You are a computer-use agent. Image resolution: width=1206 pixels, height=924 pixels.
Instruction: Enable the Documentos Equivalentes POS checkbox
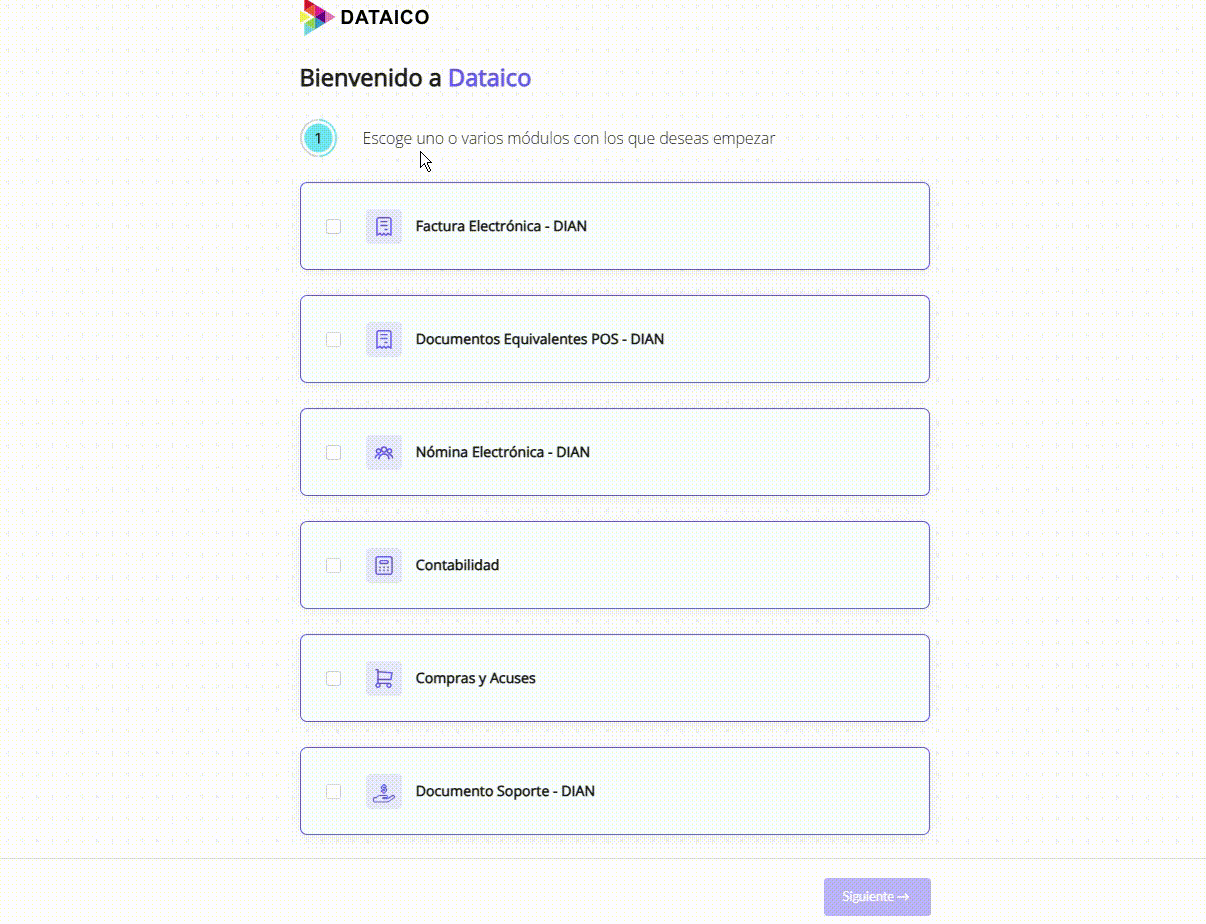[x=333, y=339]
